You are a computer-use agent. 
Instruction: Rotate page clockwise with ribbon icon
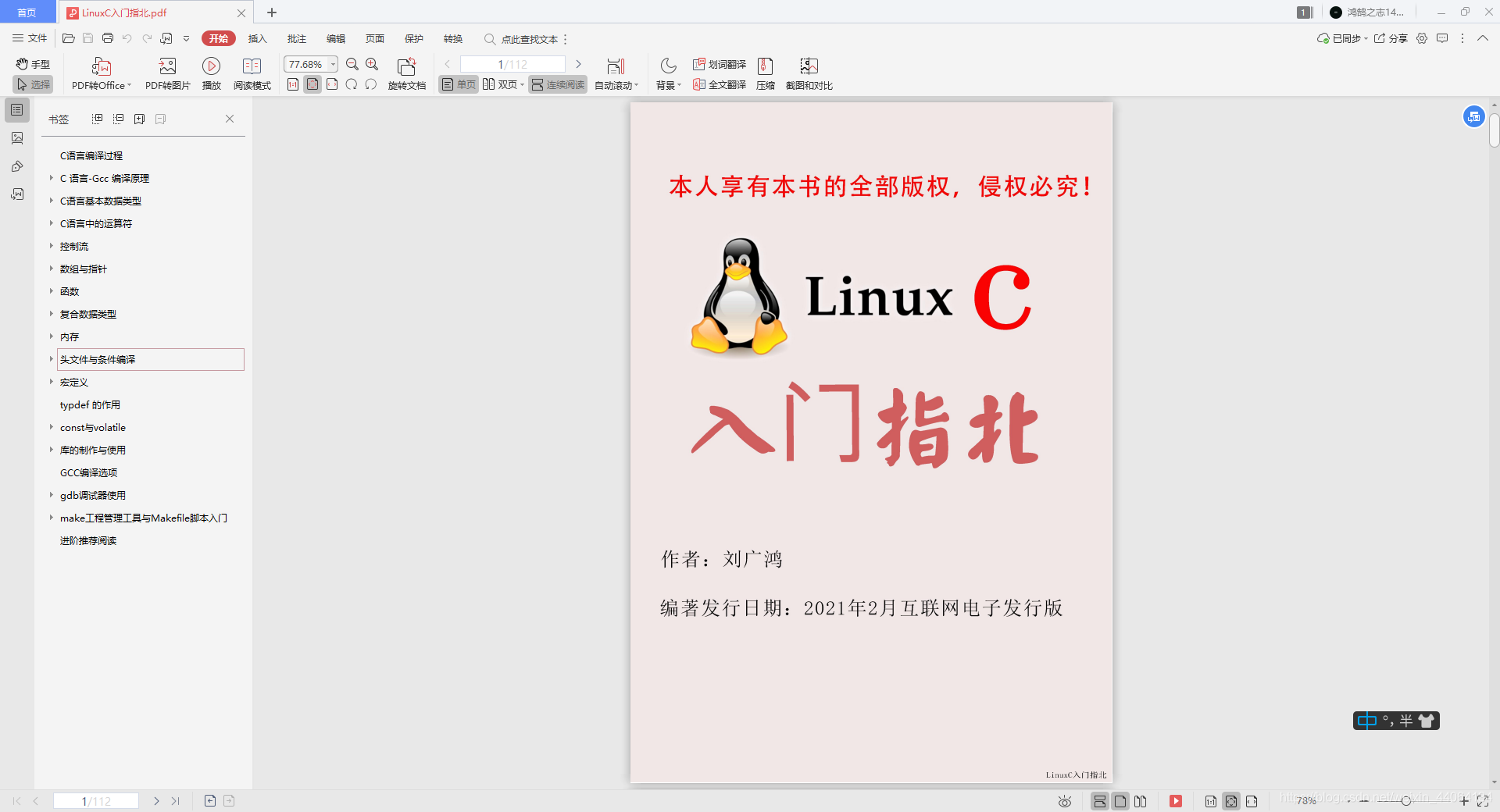352,84
